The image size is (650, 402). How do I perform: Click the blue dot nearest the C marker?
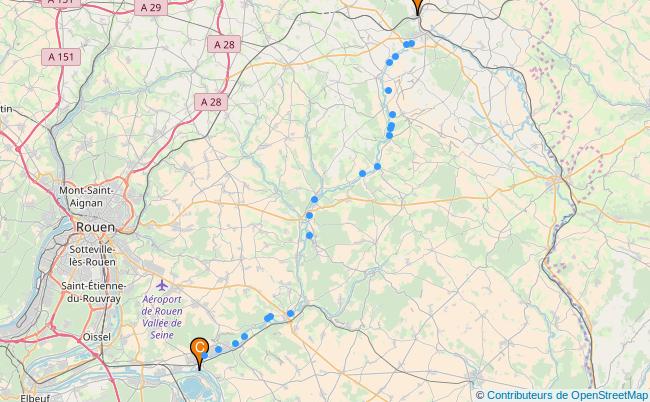pyautogui.click(x=205, y=355)
